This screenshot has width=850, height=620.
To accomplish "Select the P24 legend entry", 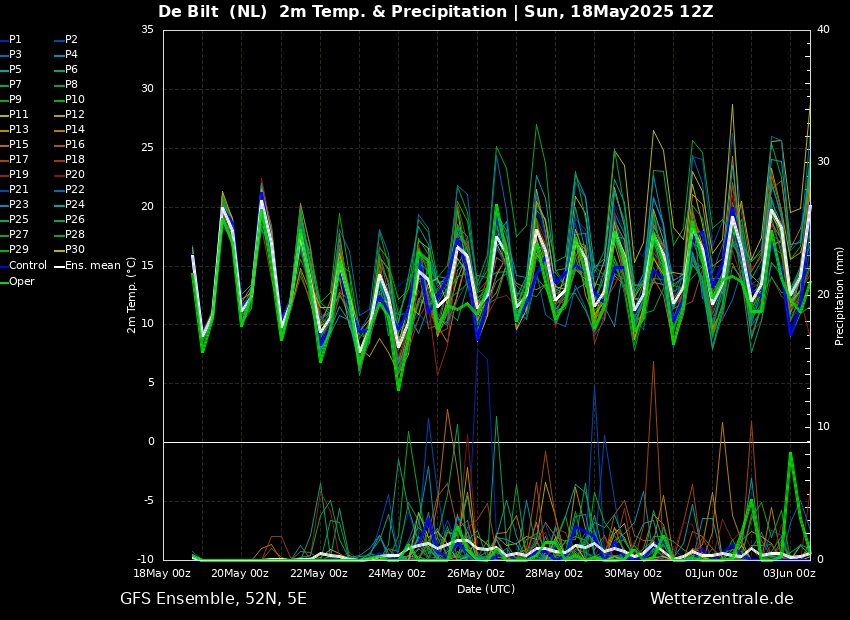I will click(74, 205).
